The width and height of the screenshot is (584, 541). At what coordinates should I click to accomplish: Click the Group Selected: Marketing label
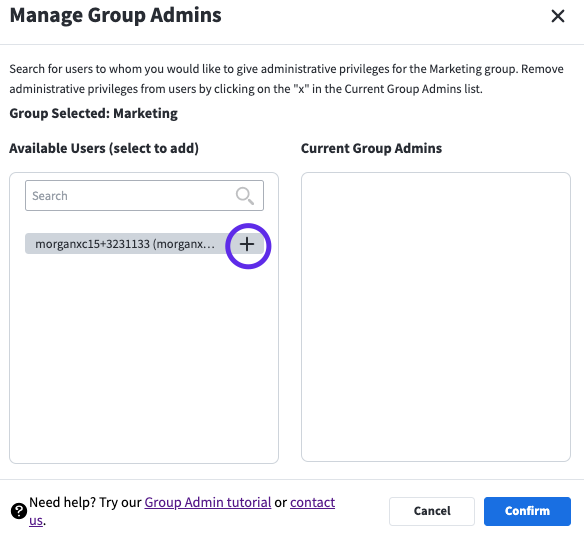[x=93, y=113]
